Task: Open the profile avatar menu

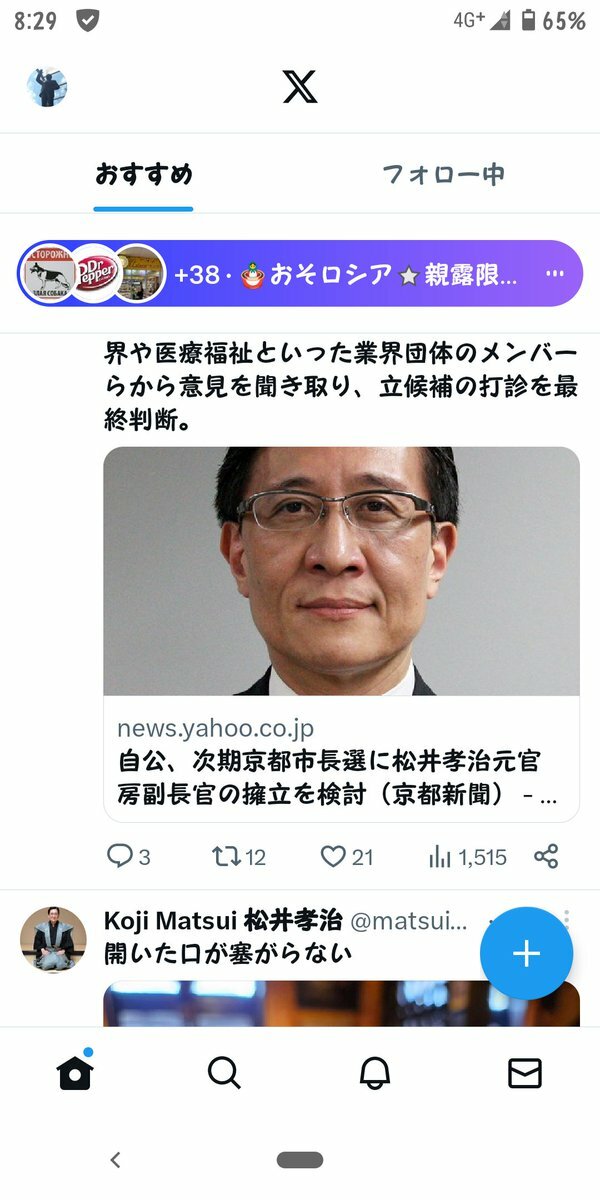Action: 46,88
